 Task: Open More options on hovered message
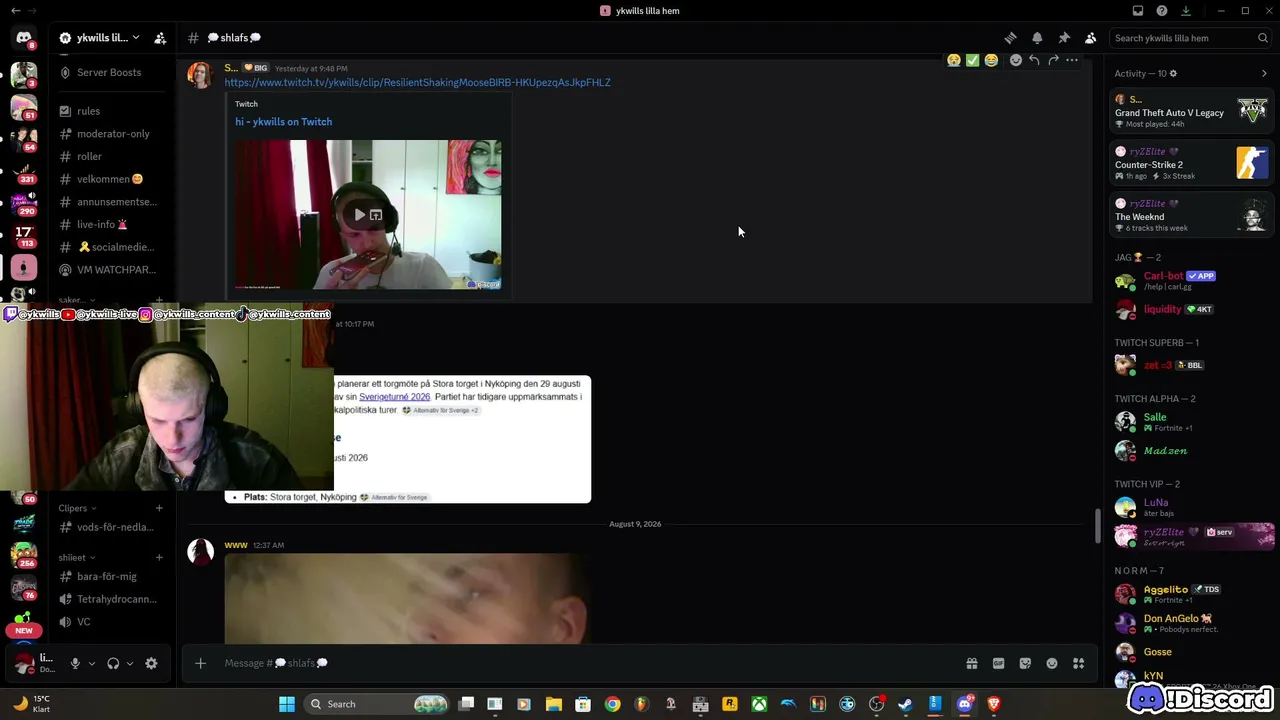coord(1072,60)
